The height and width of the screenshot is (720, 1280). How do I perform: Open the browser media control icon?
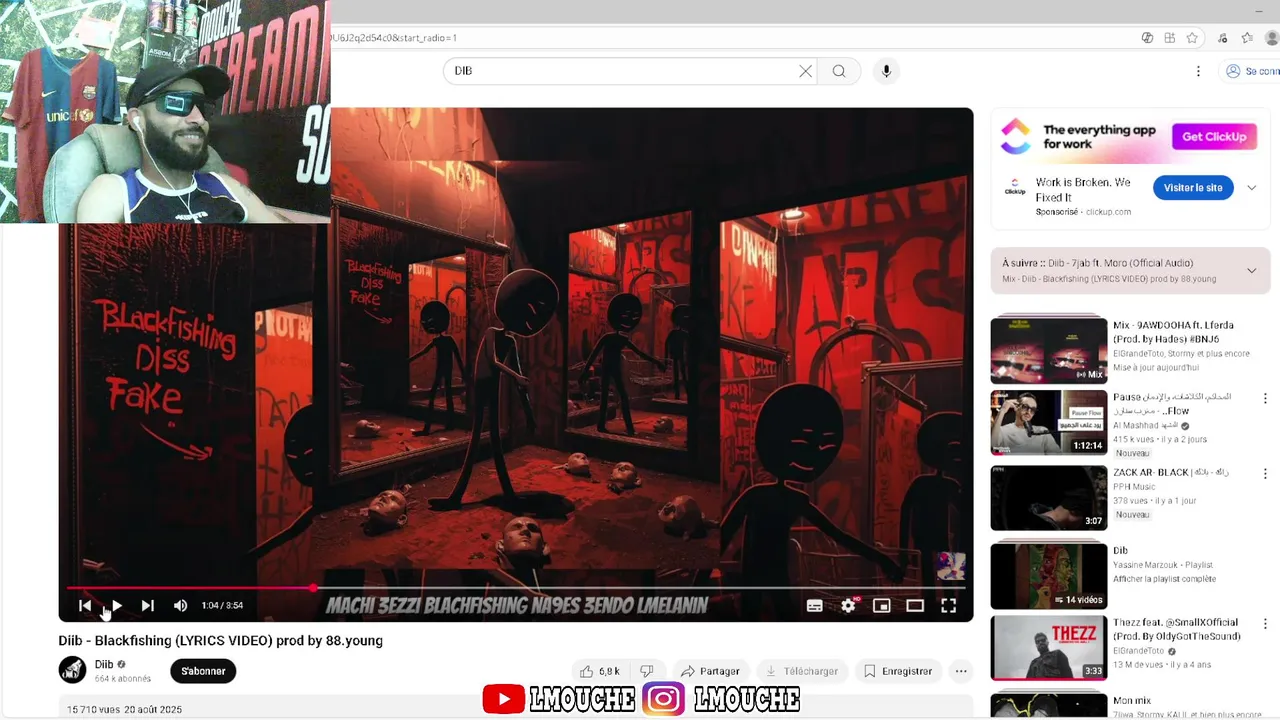click(1222, 38)
